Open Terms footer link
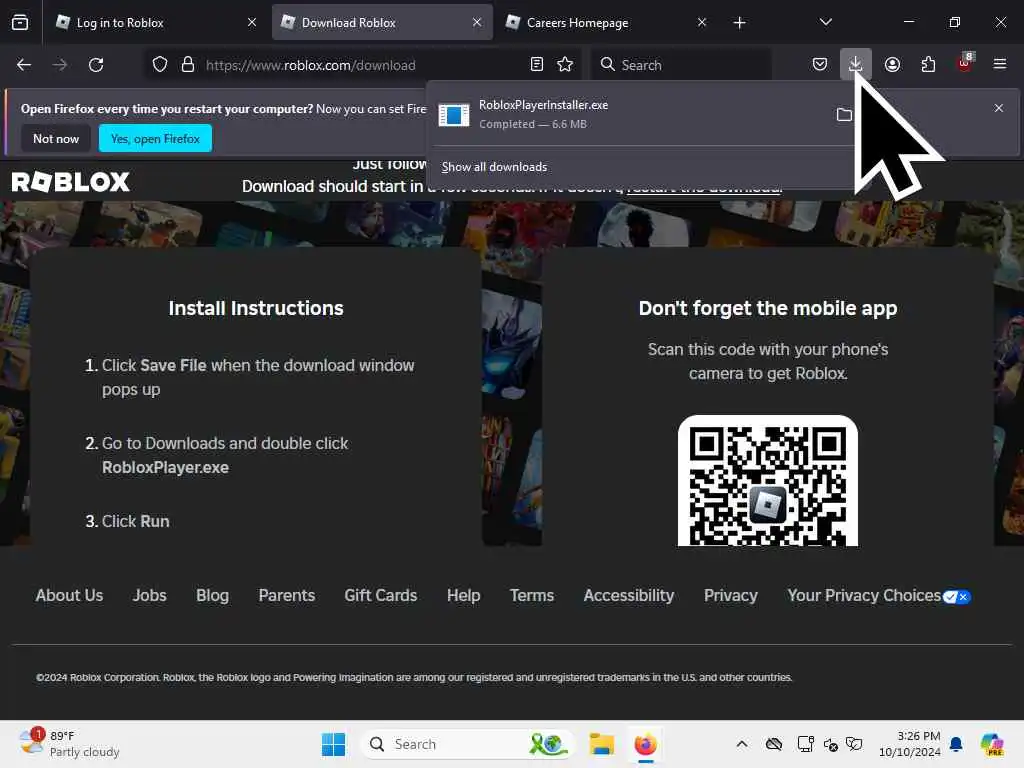Screen dimensions: 1024x768 coord(532,596)
